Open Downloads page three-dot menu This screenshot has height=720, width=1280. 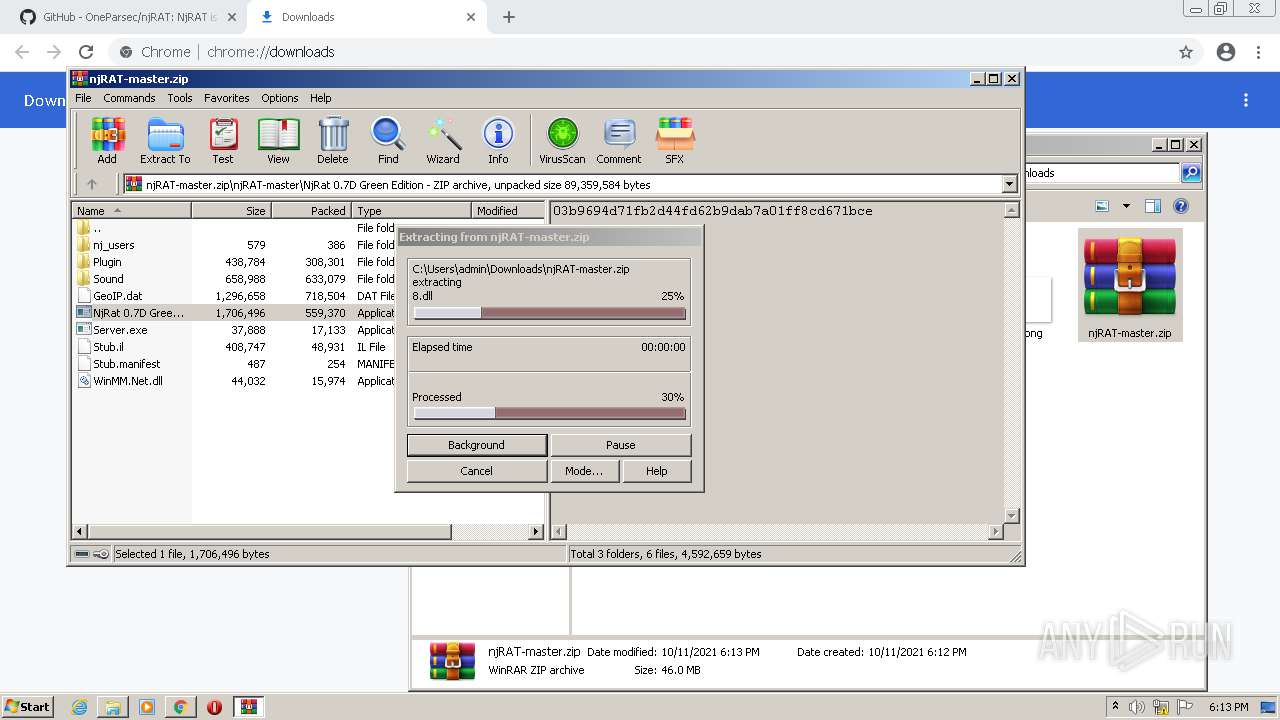coord(1246,100)
